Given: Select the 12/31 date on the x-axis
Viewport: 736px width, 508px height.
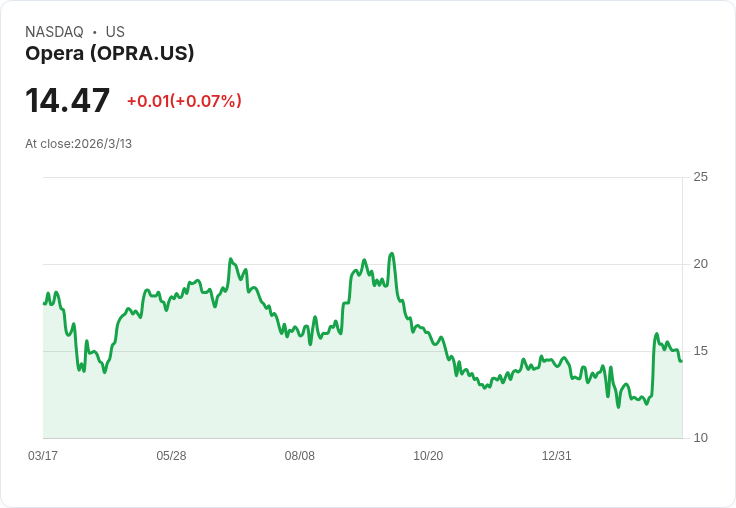Looking at the screenshot, I should coord(556,456).
